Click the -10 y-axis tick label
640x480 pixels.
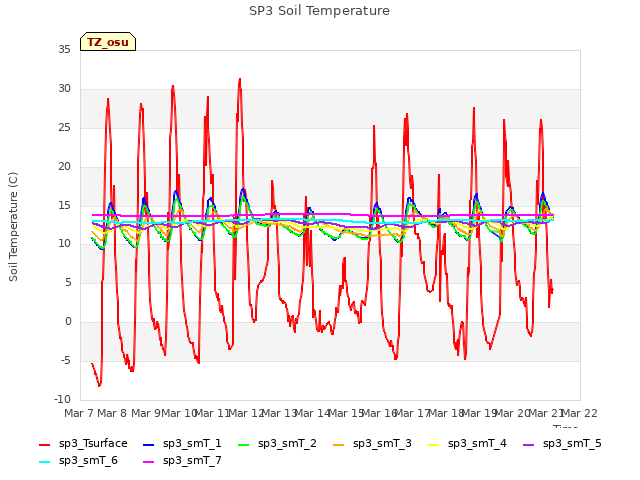[63, 399]
